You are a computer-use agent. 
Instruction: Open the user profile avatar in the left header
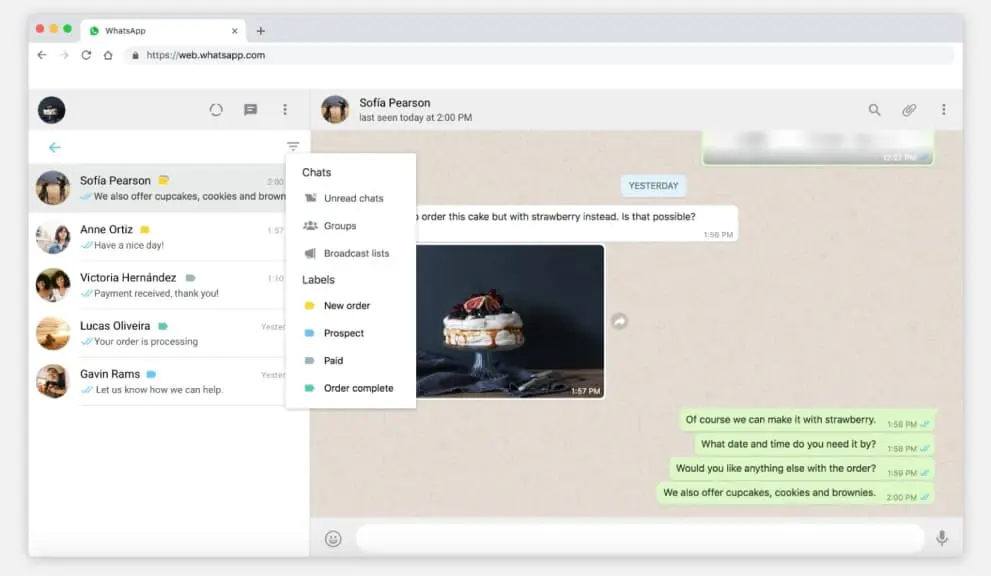(52, 110)
